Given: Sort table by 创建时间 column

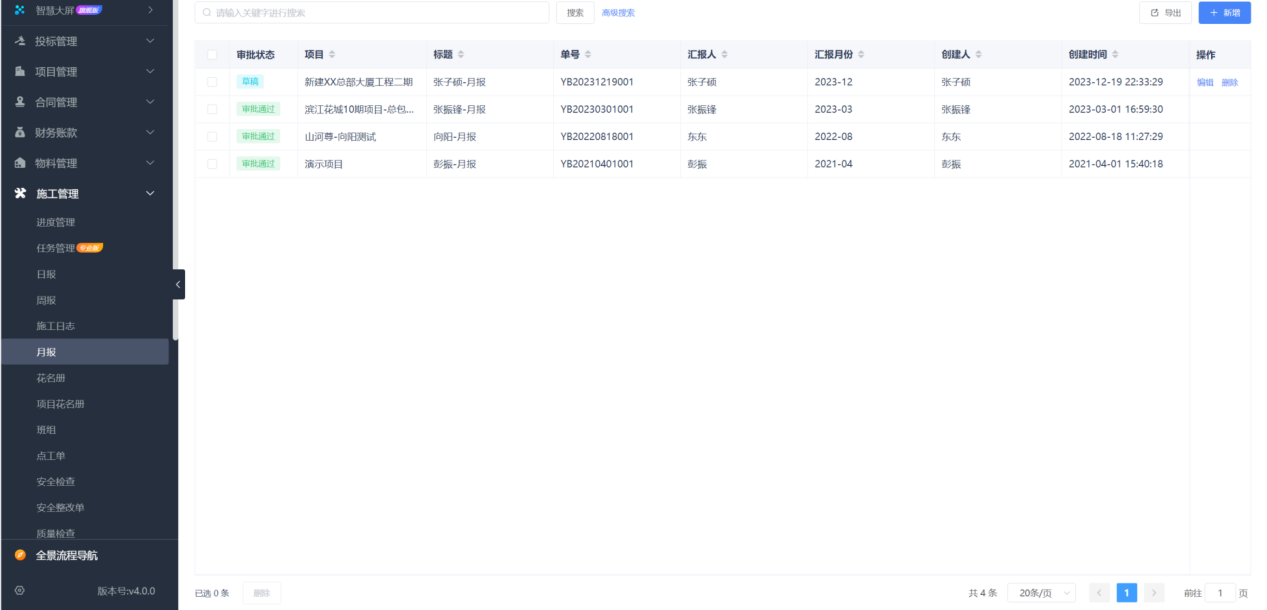Looking at the screenshot, I should tap(1115, 55).
